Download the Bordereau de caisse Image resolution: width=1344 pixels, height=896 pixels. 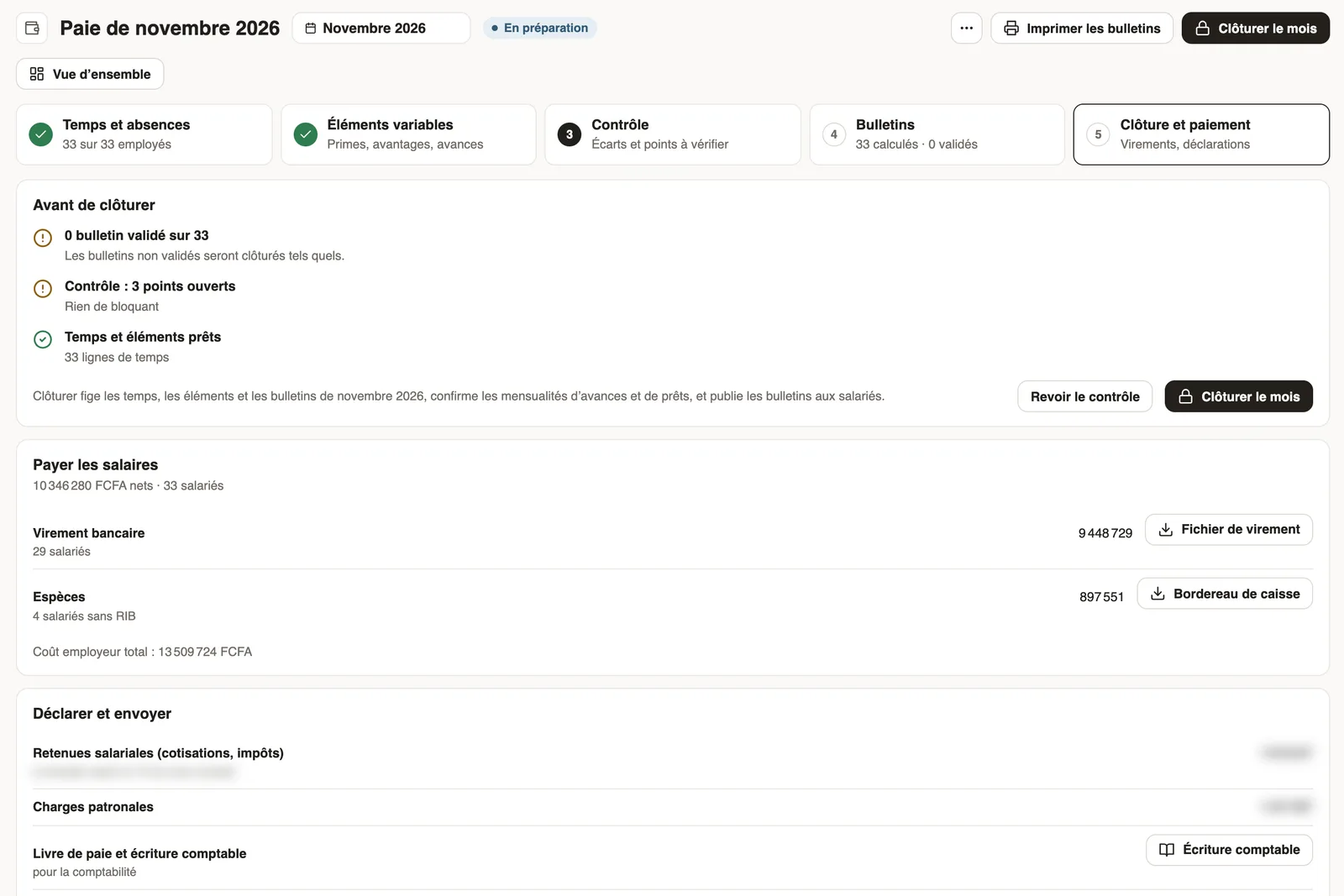point(1225,594)
